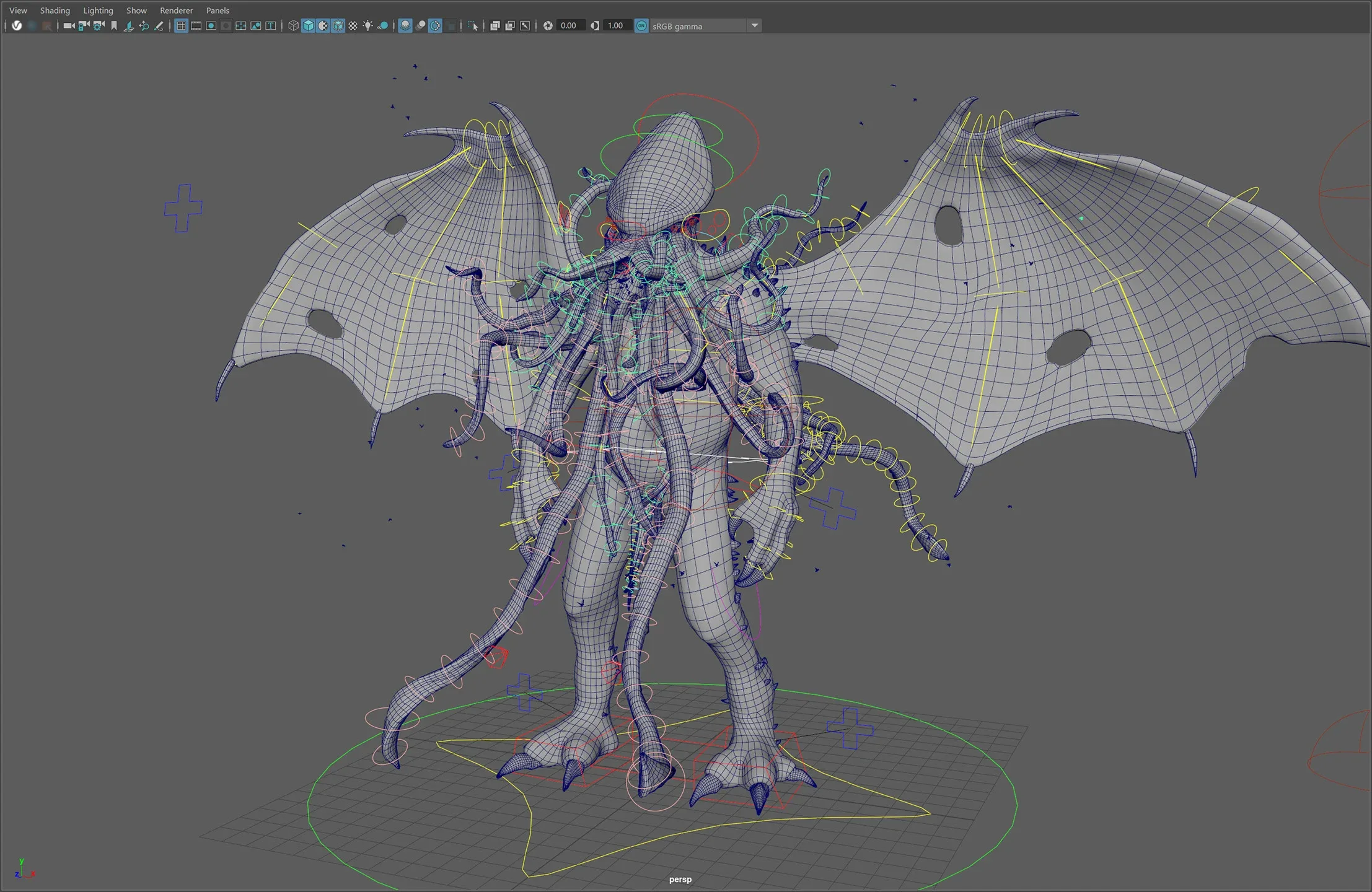The height and width of the screenshot is (892, 1372).
Task: Enable isolate select mode
Action: pos(473,25)
